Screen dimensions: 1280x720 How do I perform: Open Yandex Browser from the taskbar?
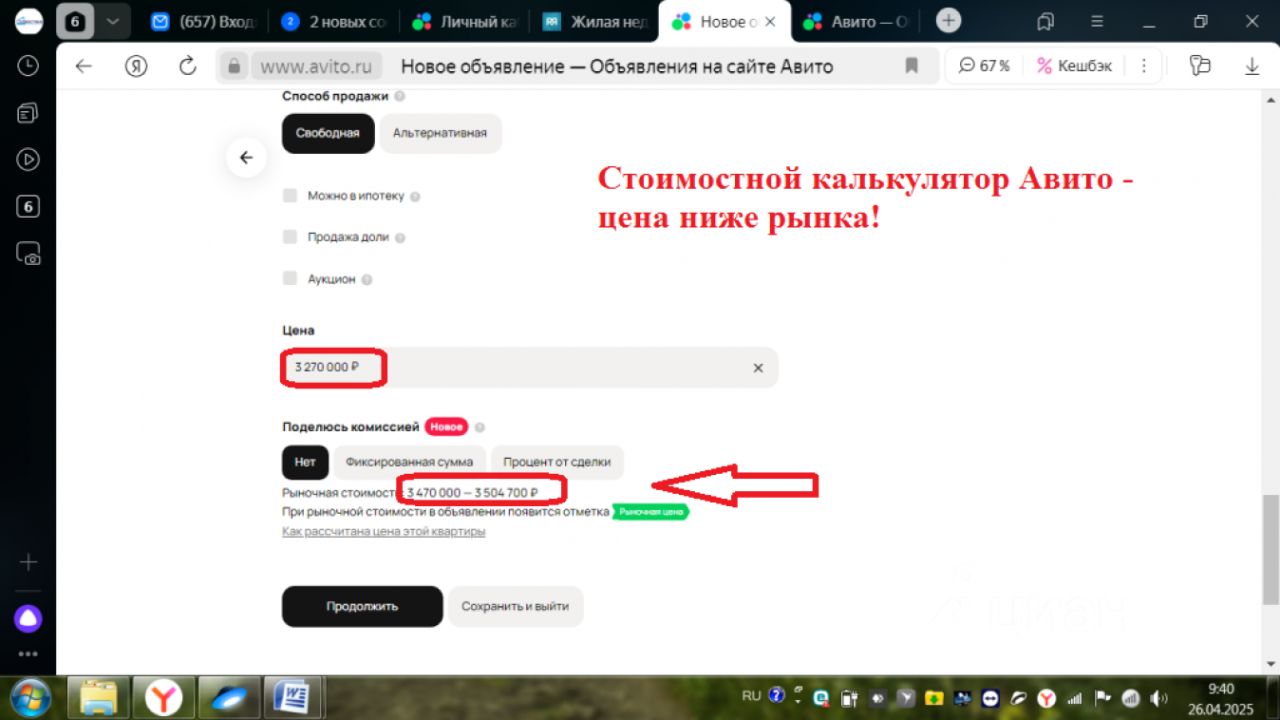coord(163,696)
